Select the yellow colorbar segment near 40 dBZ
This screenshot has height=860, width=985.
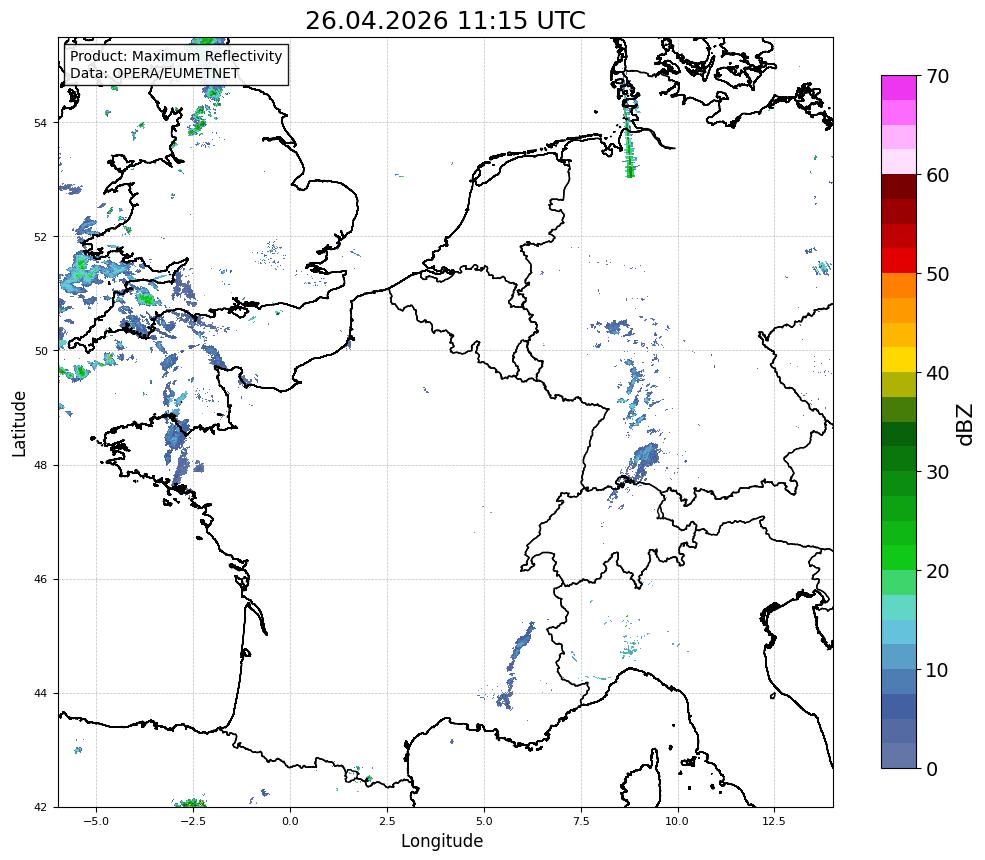pos(898,359)
